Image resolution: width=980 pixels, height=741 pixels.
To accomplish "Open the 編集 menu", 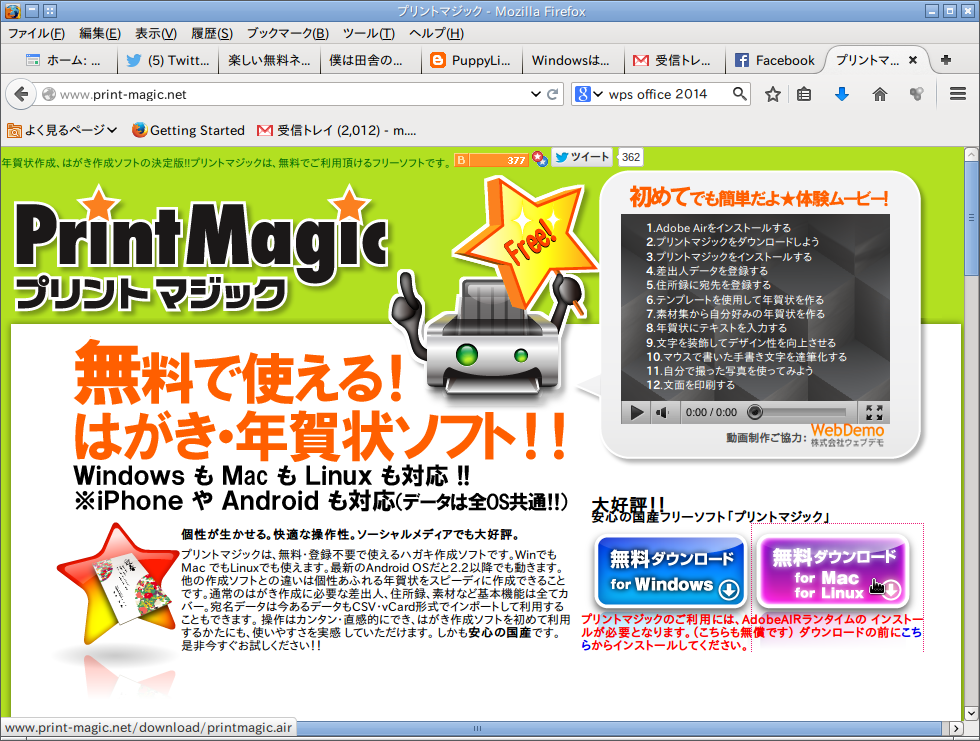I will (100, 34).
